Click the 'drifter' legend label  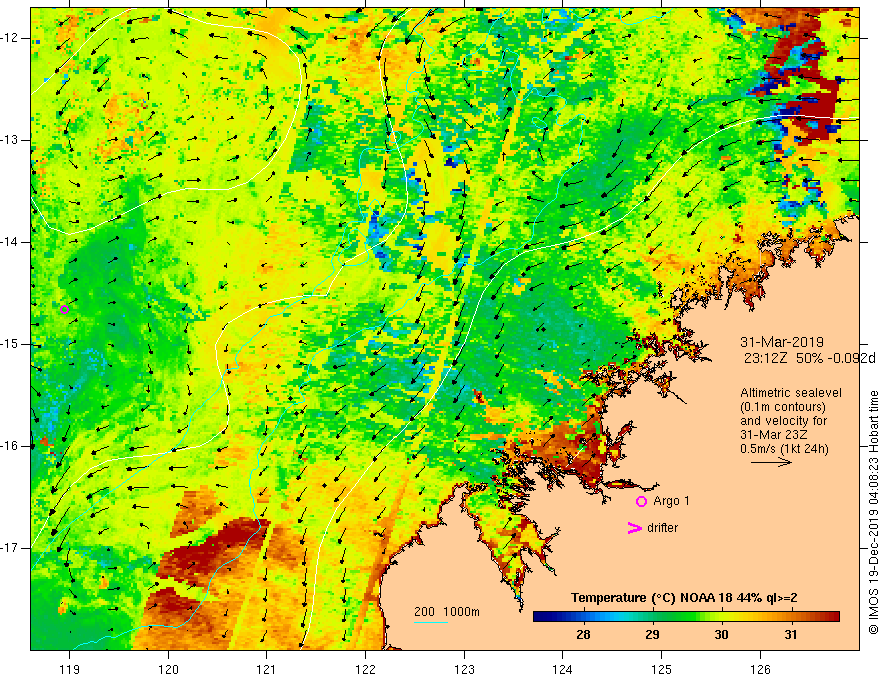pos(662,528)
